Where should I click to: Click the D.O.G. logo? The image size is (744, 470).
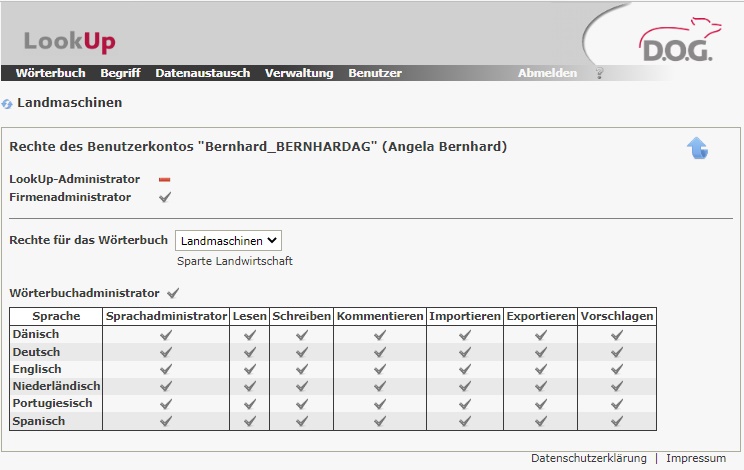pyautogui.click(x=675, y=42)
